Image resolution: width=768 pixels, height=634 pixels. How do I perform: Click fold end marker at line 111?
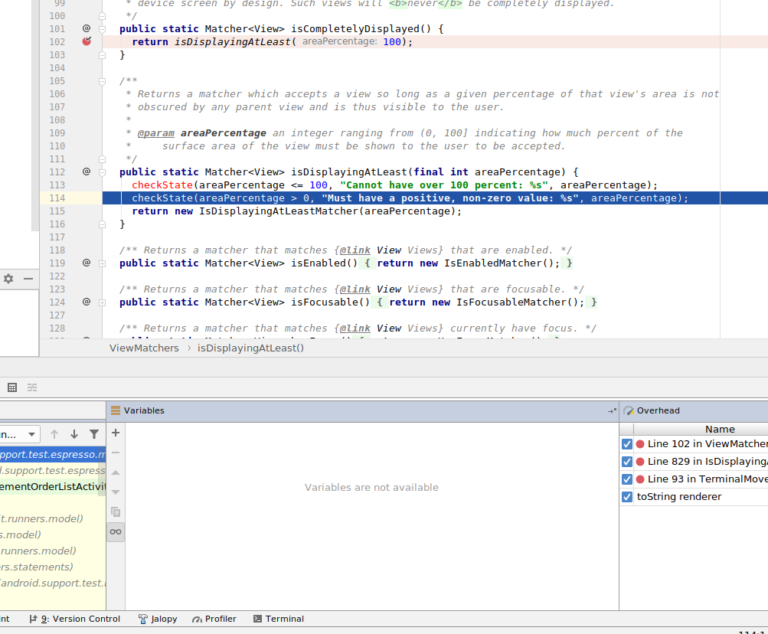pyautogui.click(x=102, y=159)
